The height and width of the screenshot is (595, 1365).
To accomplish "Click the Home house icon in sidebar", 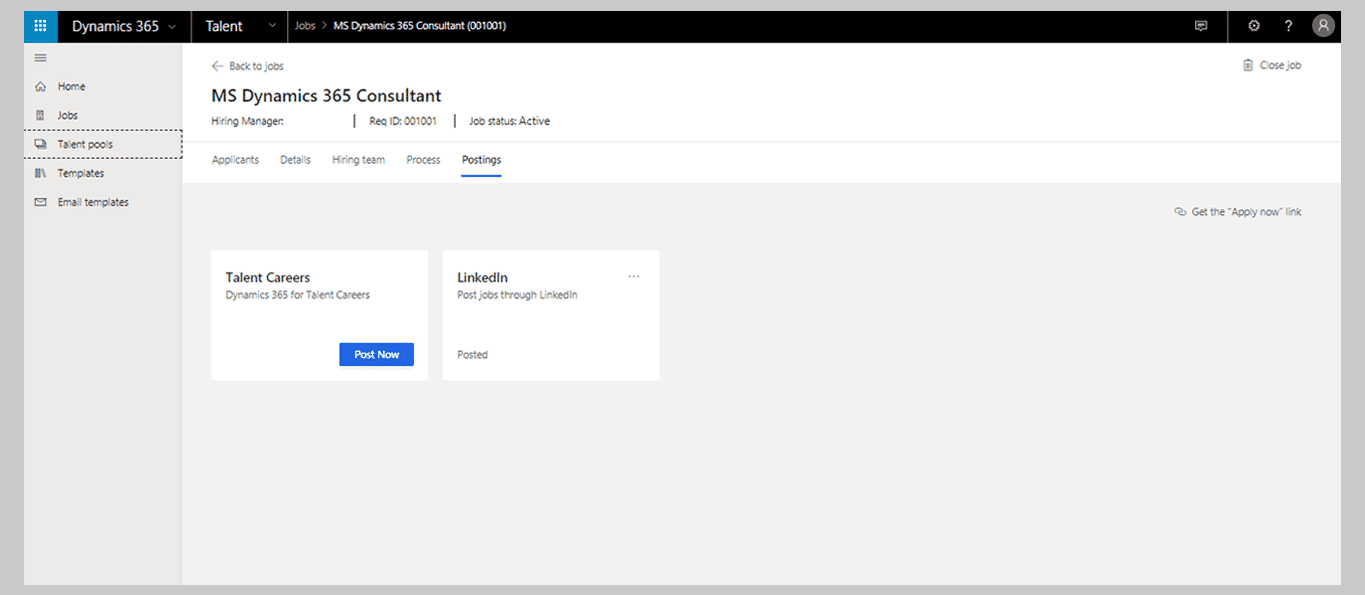I will point(41,87).
